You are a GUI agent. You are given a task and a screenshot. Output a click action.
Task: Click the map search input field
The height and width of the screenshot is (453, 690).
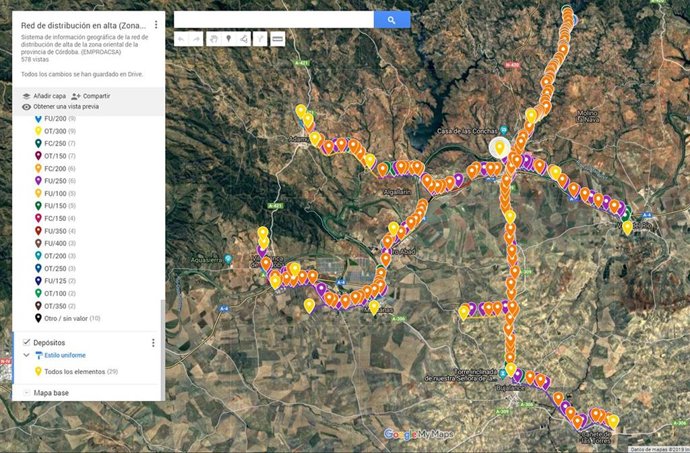274,19
